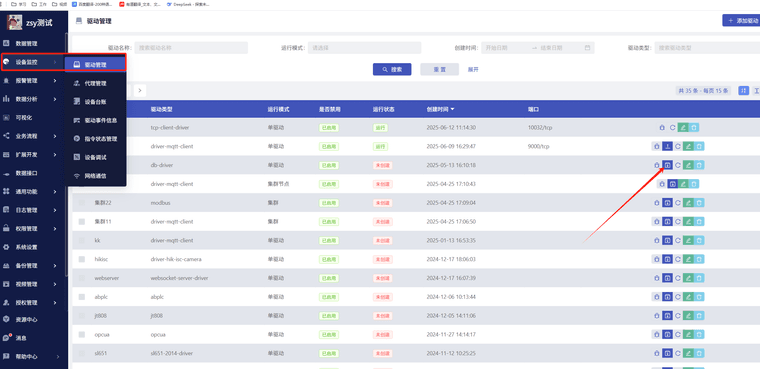Open the 百度翻译 bookmark in the browser bar
Screen dimensions: 760x369
(x=93, y=3)
